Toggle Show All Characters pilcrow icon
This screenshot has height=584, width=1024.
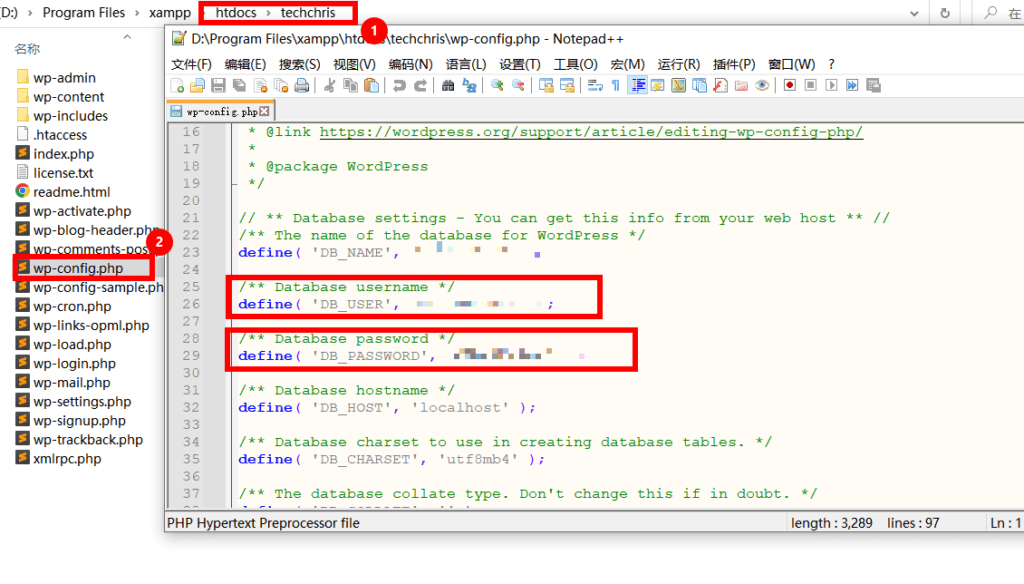(x=615, y=86)
